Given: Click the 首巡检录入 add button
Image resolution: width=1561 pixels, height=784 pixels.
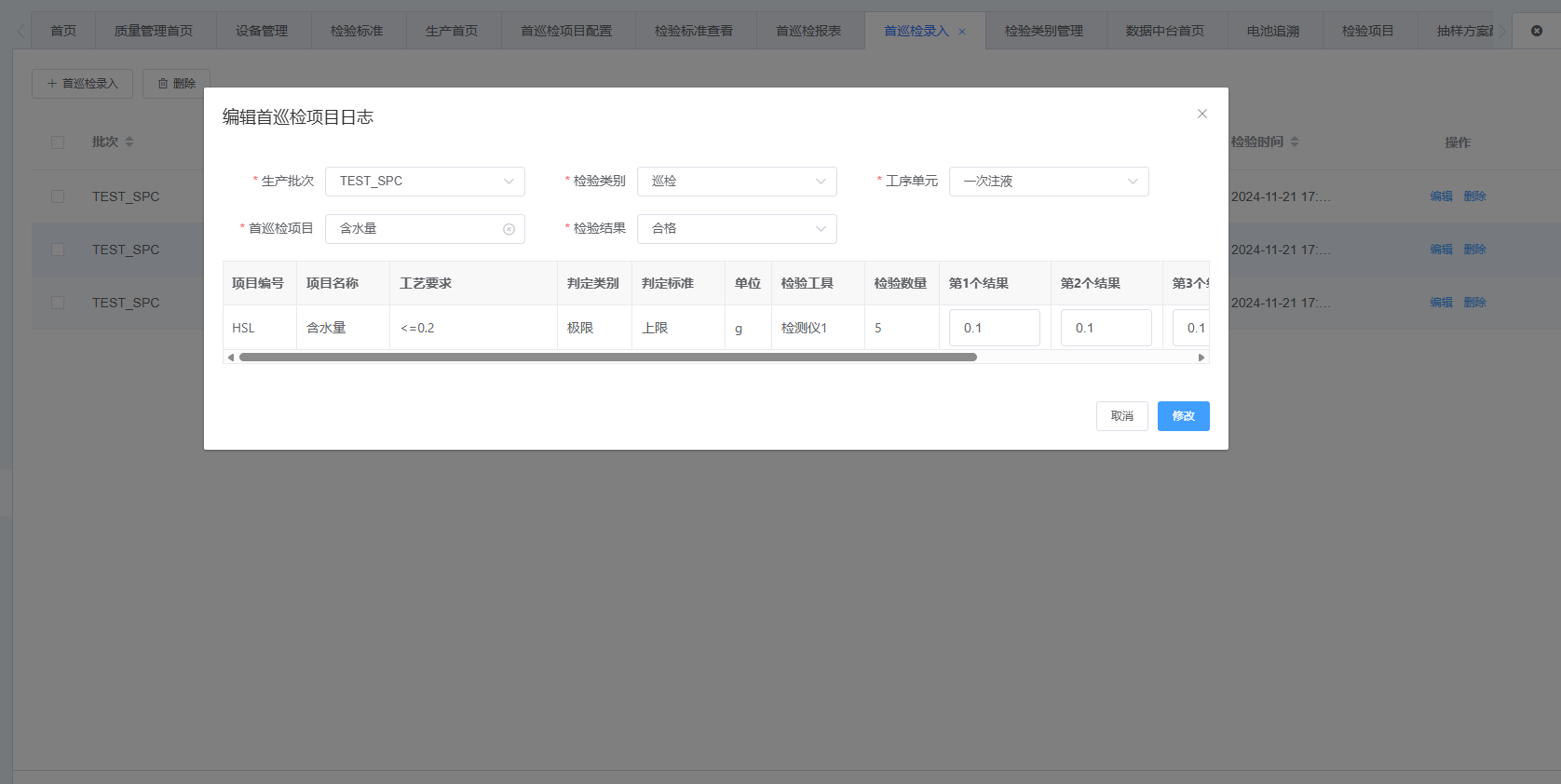Looking at the screenshot, I should pyautogui.click(x=82, y=84).
